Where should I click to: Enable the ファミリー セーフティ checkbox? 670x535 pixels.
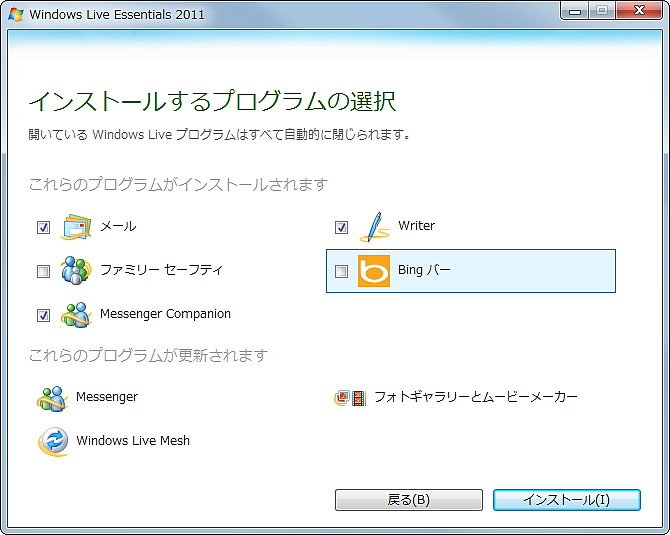(x=43, y=271)
